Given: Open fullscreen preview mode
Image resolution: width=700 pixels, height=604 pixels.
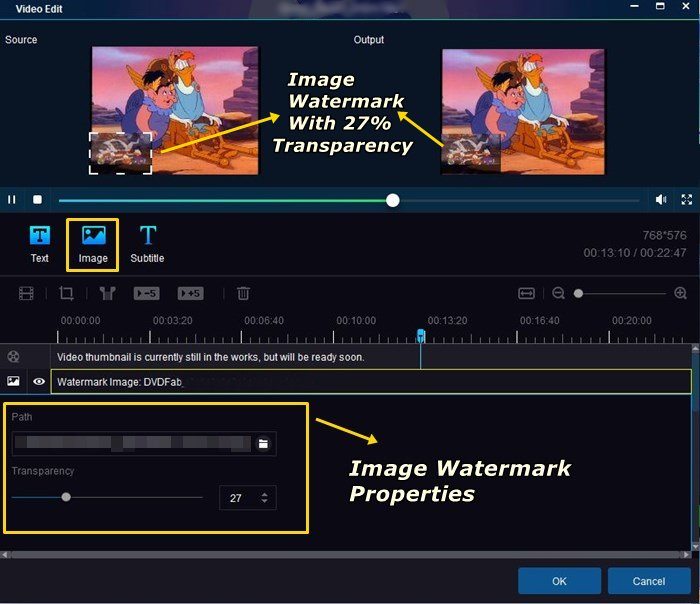Looking at the screenshot, I should click(686, 199).
